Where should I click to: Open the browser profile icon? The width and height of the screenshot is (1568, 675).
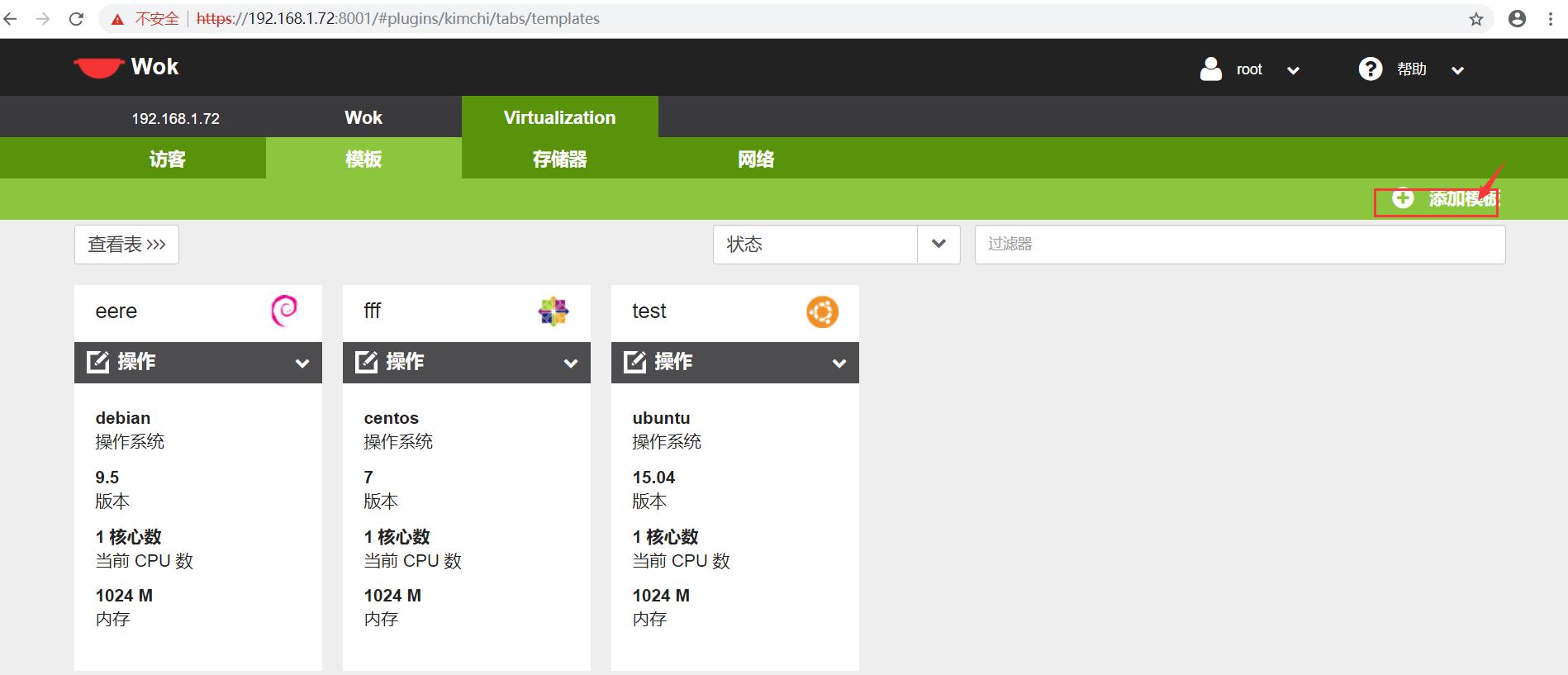point(1517,18)
